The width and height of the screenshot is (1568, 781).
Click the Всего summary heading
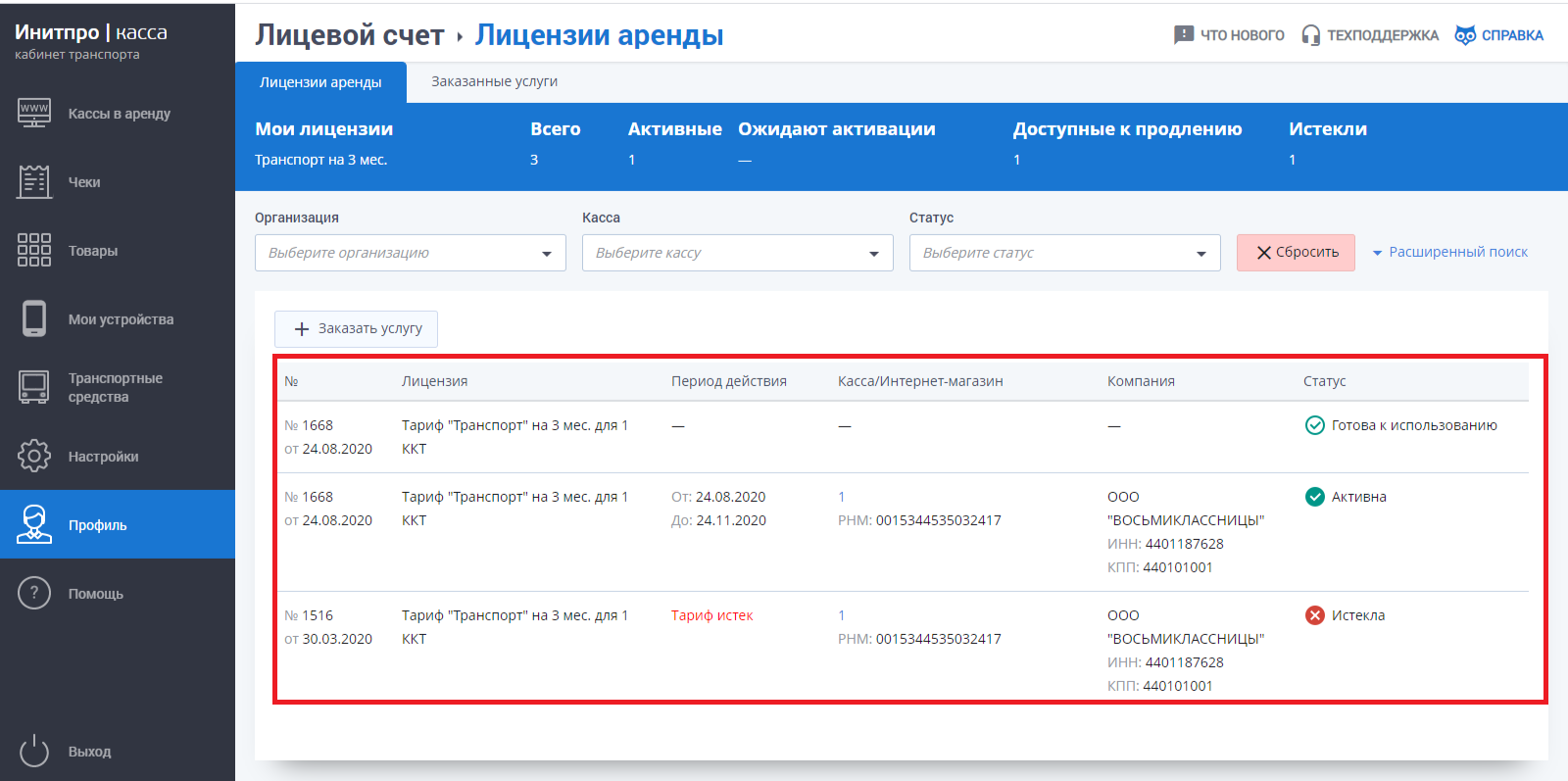[556, 129]
